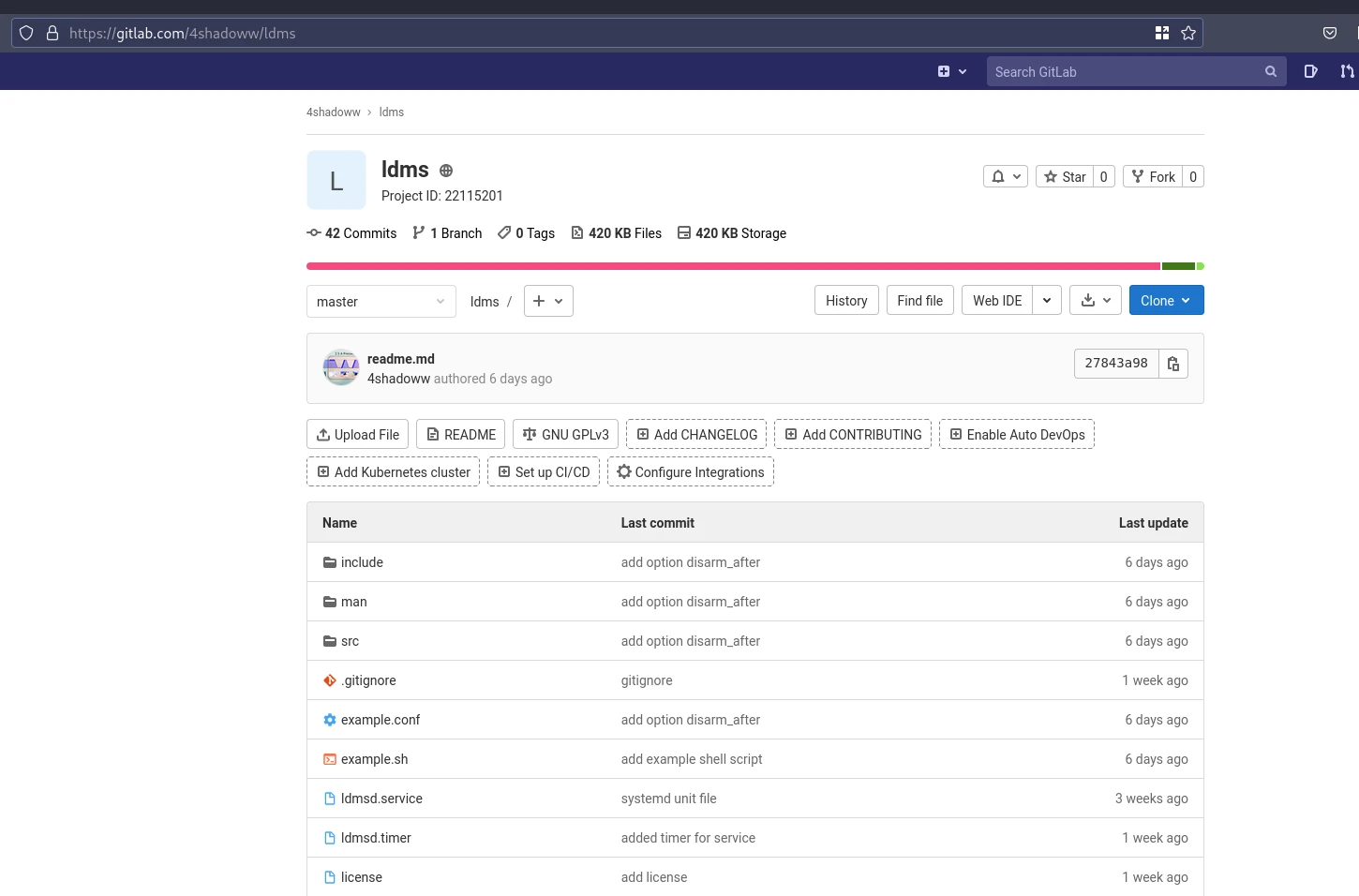Click the example.conf gear file icon
The width and height of the screenshot is (1359, 896).
coord(330,720)
